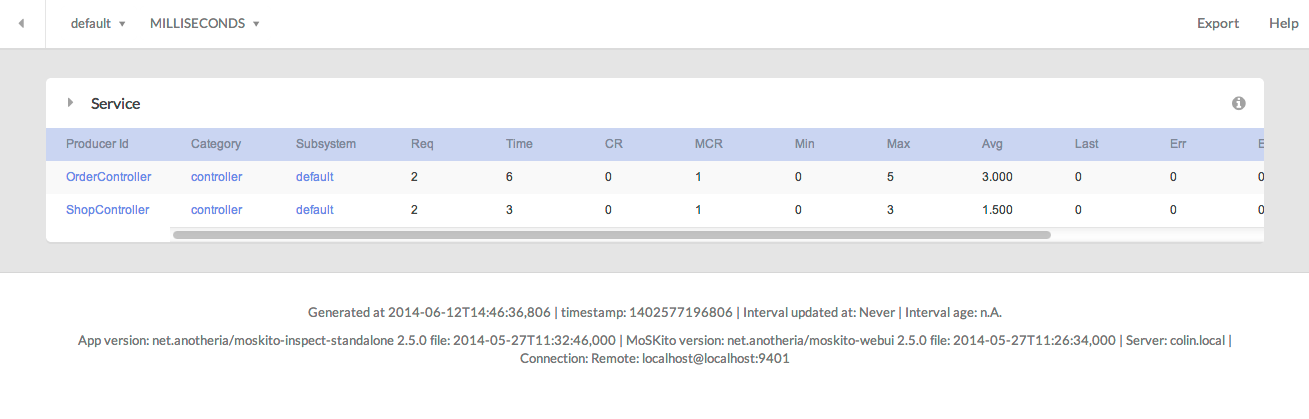
Task: Sort by Producer Id column header
Action: click(97, 144)
